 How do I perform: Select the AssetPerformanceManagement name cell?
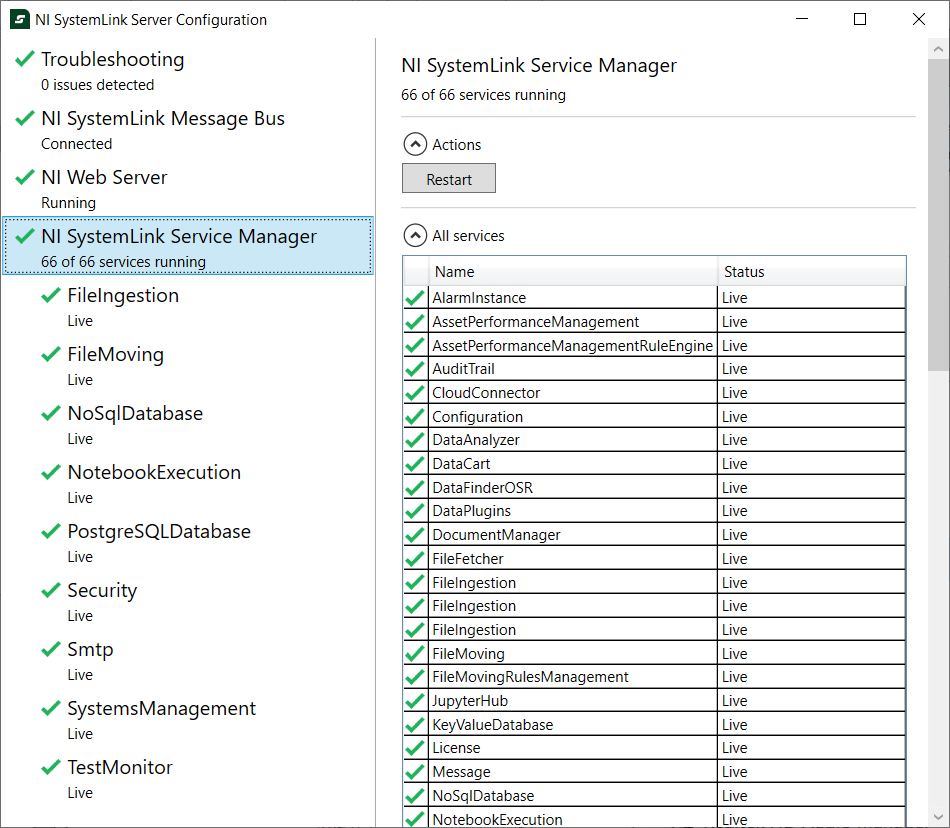tap(573, 322)
